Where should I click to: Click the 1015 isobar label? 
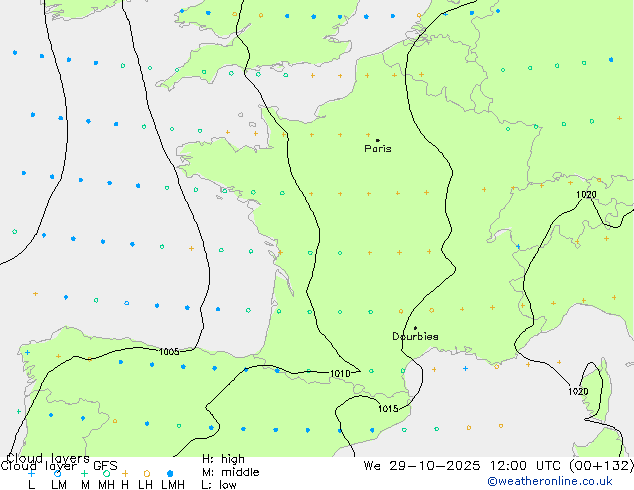coord(388,408)
